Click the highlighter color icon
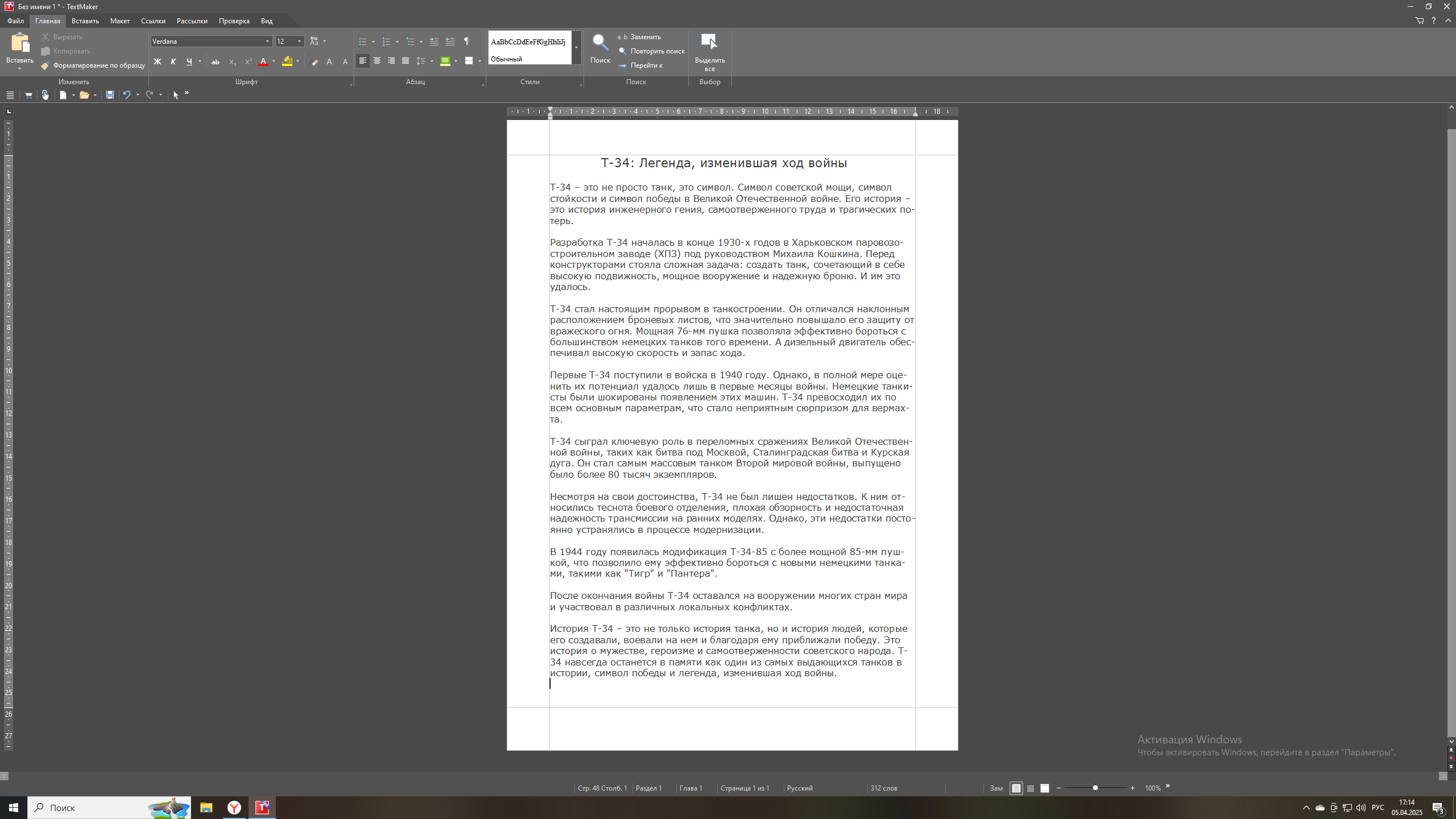 pyautogui.click(x=288, y=61)
